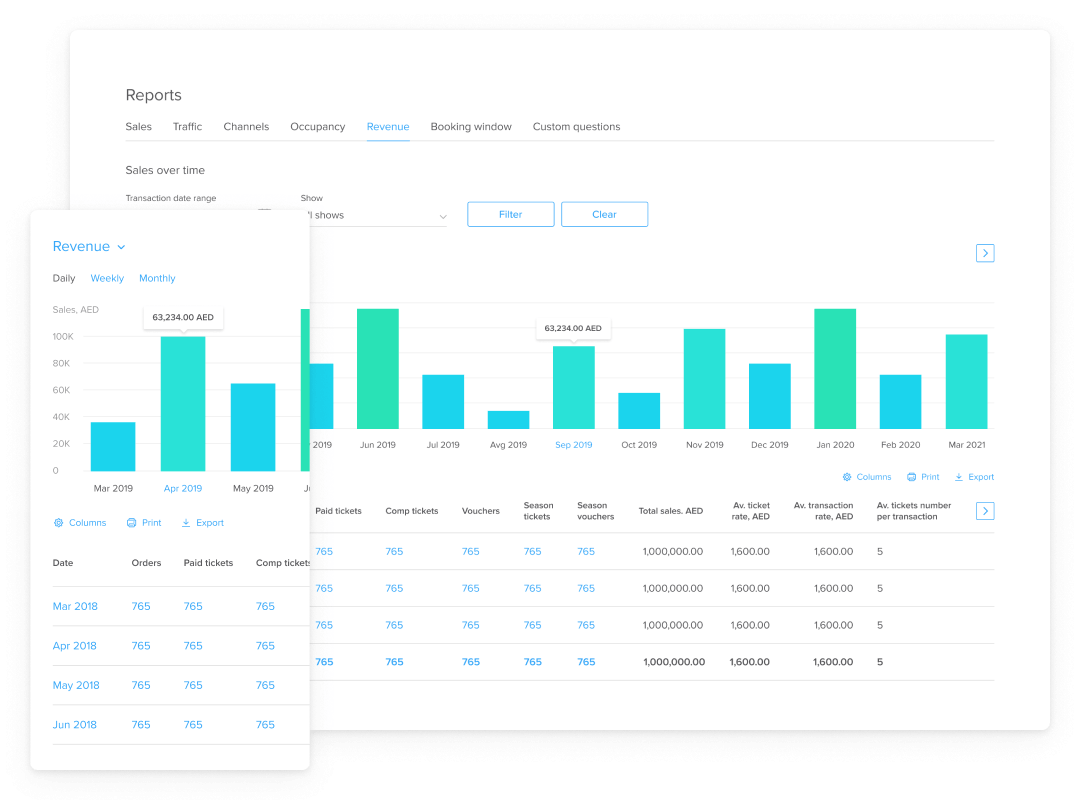The width and height of the screenshot is (1080, 800).
Task: Click the printer icon in front panel
Action: (131, 523)
